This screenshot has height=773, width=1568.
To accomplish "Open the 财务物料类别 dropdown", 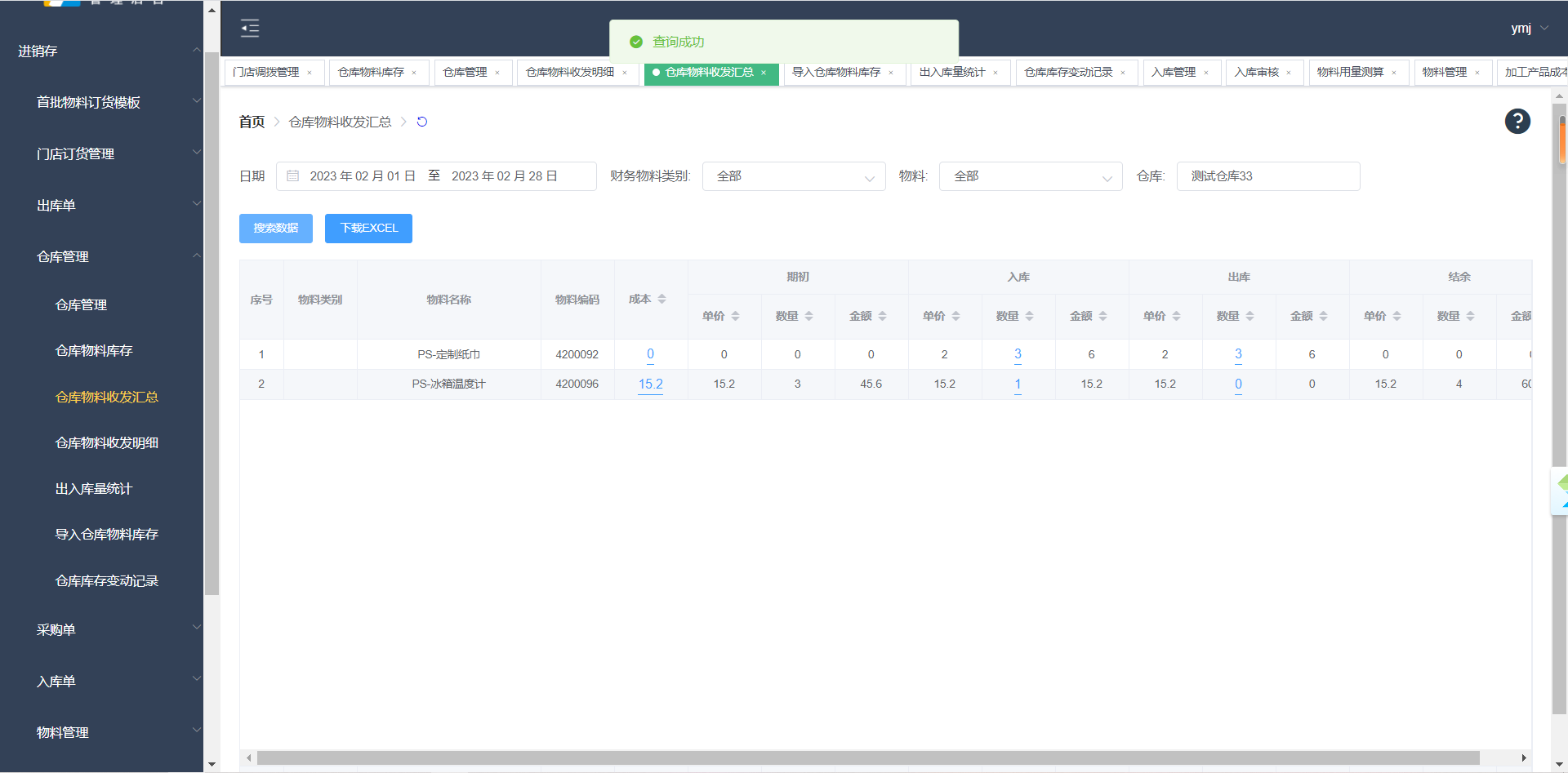I will 793,176.
